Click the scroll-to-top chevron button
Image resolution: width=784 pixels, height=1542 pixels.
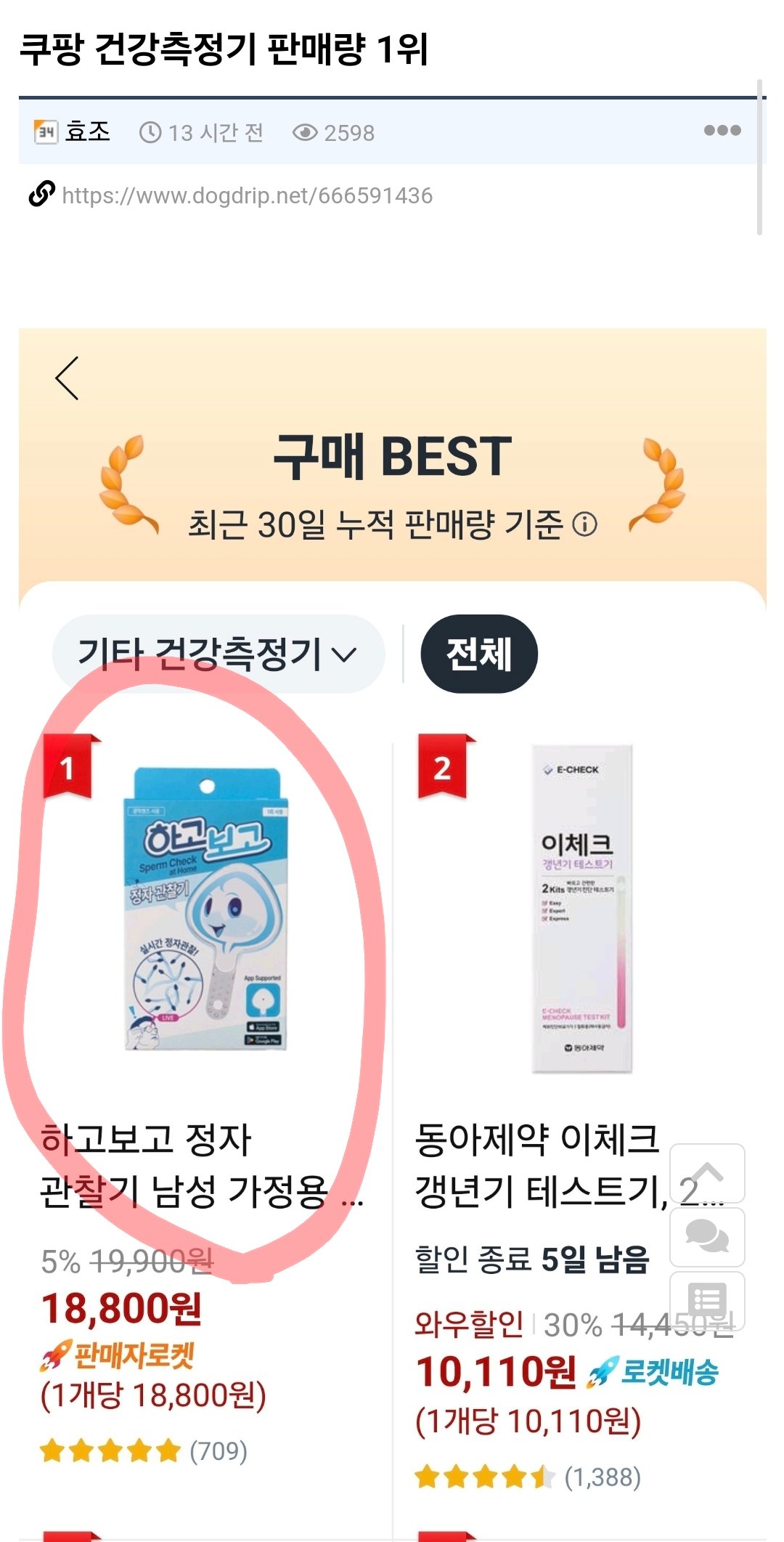pyautogui.click(x=707, y=1172)
